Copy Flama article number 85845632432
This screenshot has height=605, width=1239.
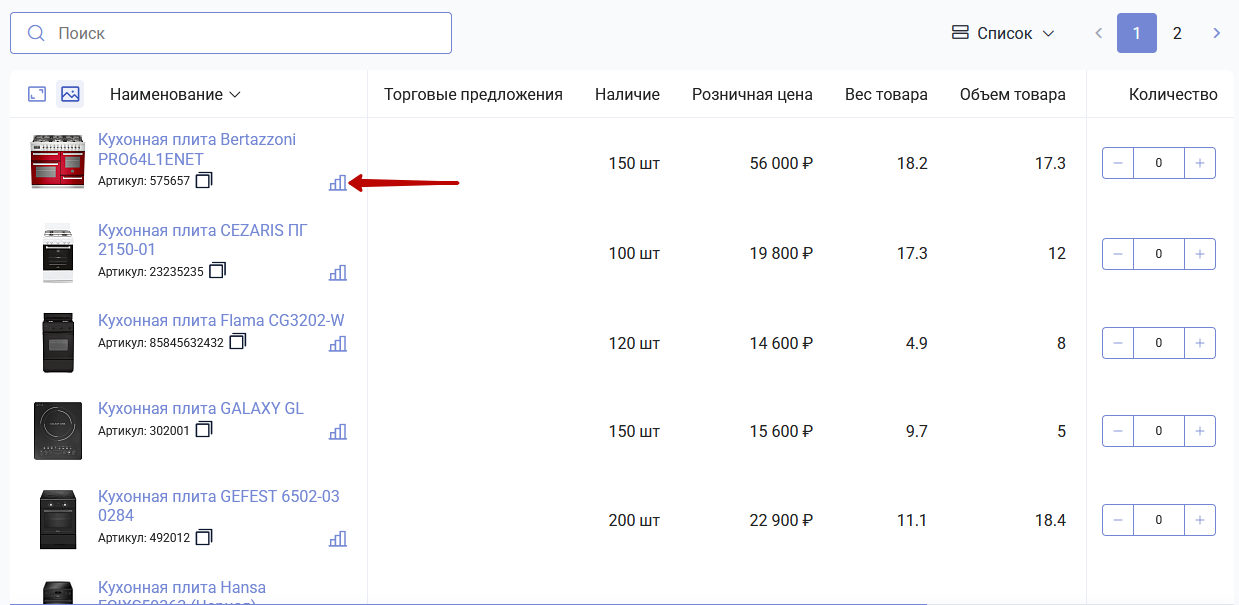238,341
